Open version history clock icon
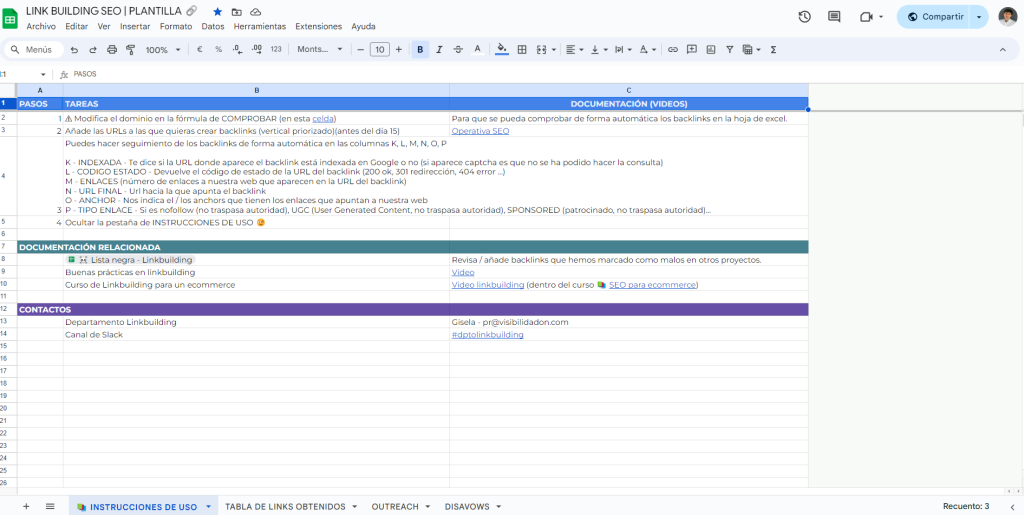Image resolution: width=1024 pixels, height=515 pixels. (x=805, y=17)
